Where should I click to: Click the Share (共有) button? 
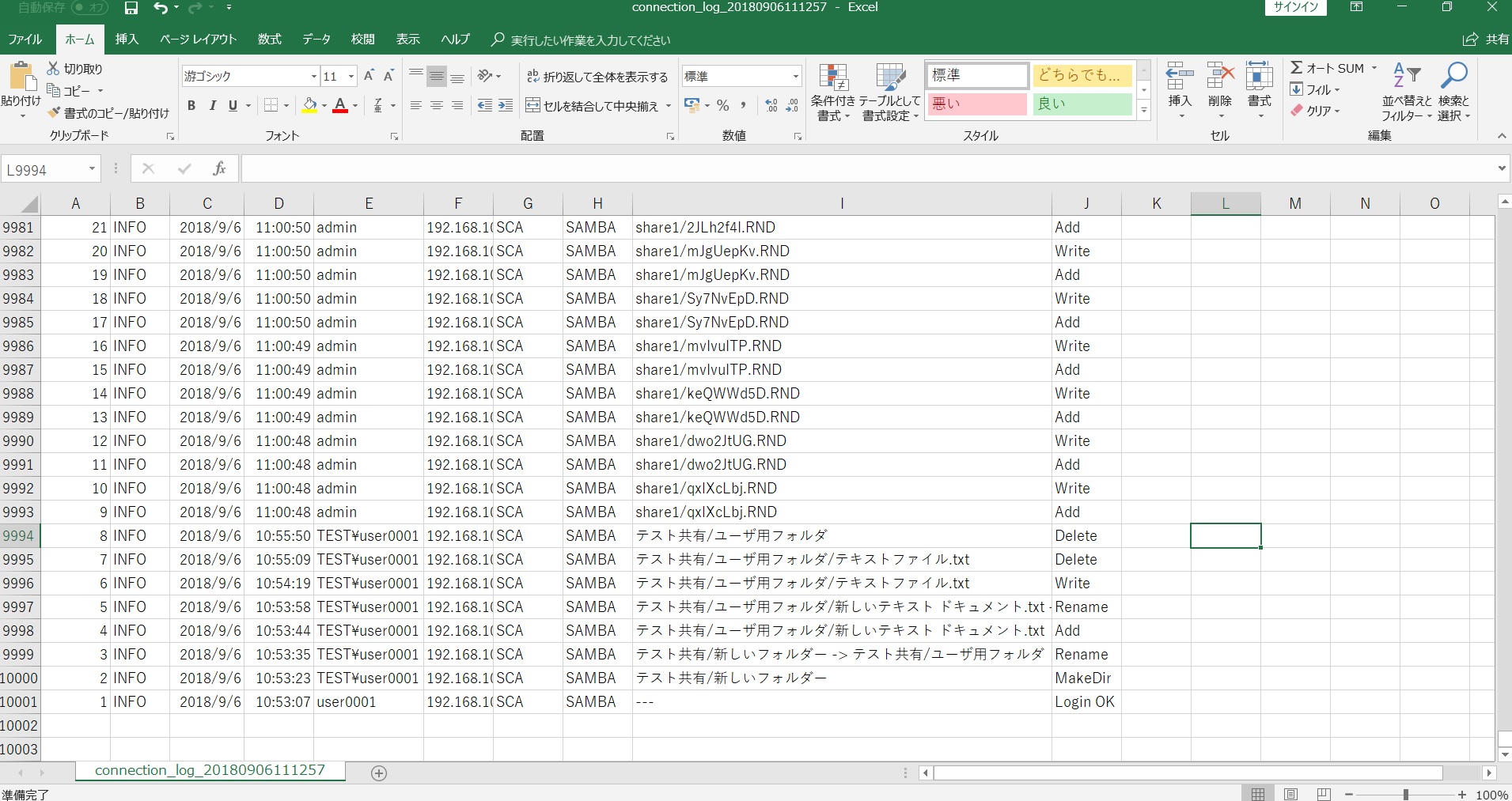[x=1486, y=39]
